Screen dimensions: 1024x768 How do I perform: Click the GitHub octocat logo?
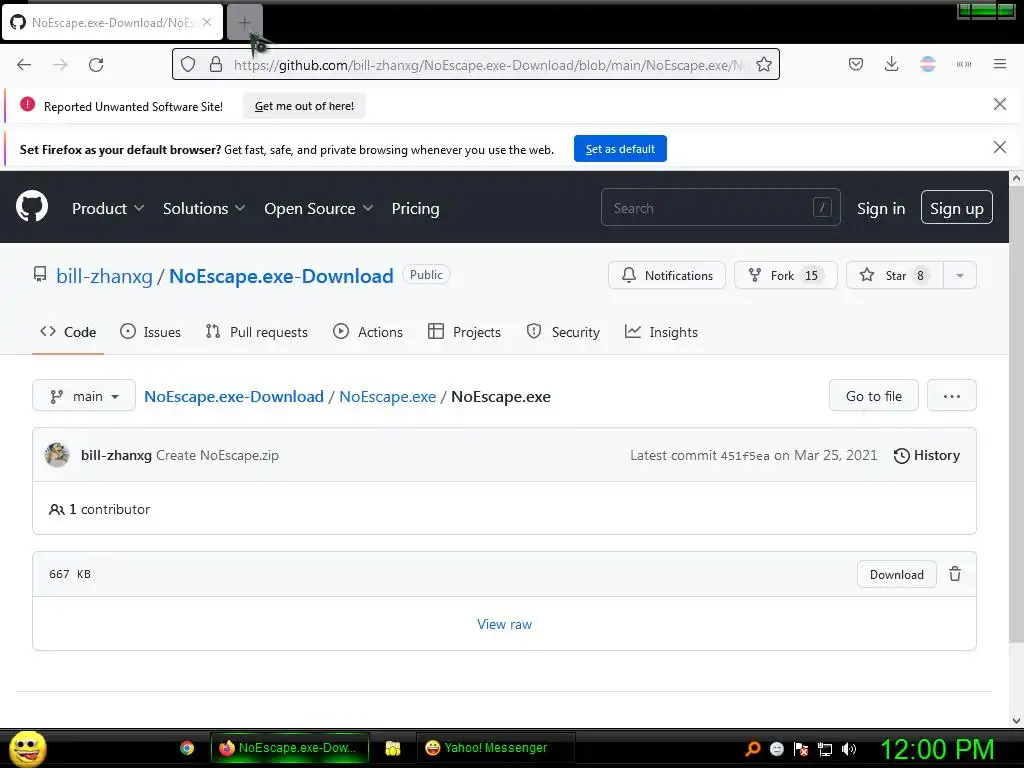click(x=32, y=207)
